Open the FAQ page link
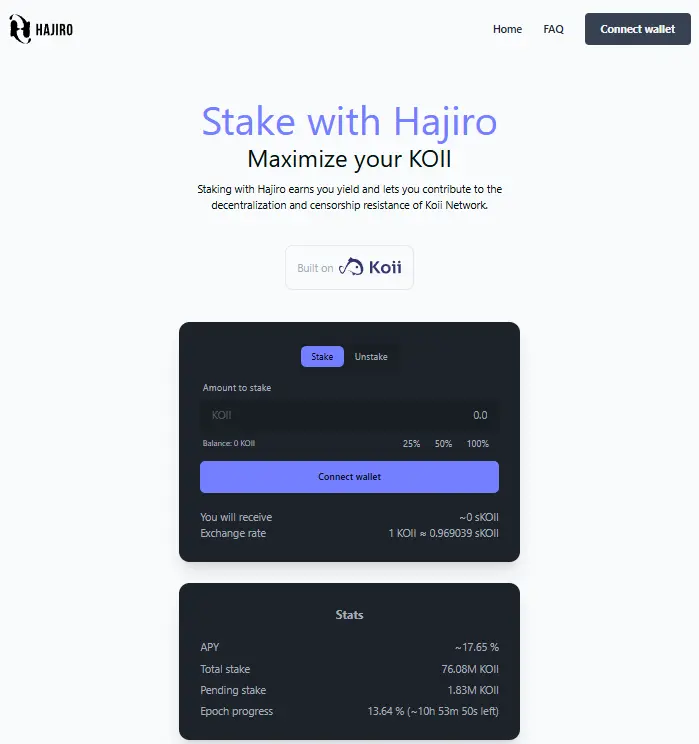The height and width of the screenshot is (744, 699). click(x=553, y=29)
